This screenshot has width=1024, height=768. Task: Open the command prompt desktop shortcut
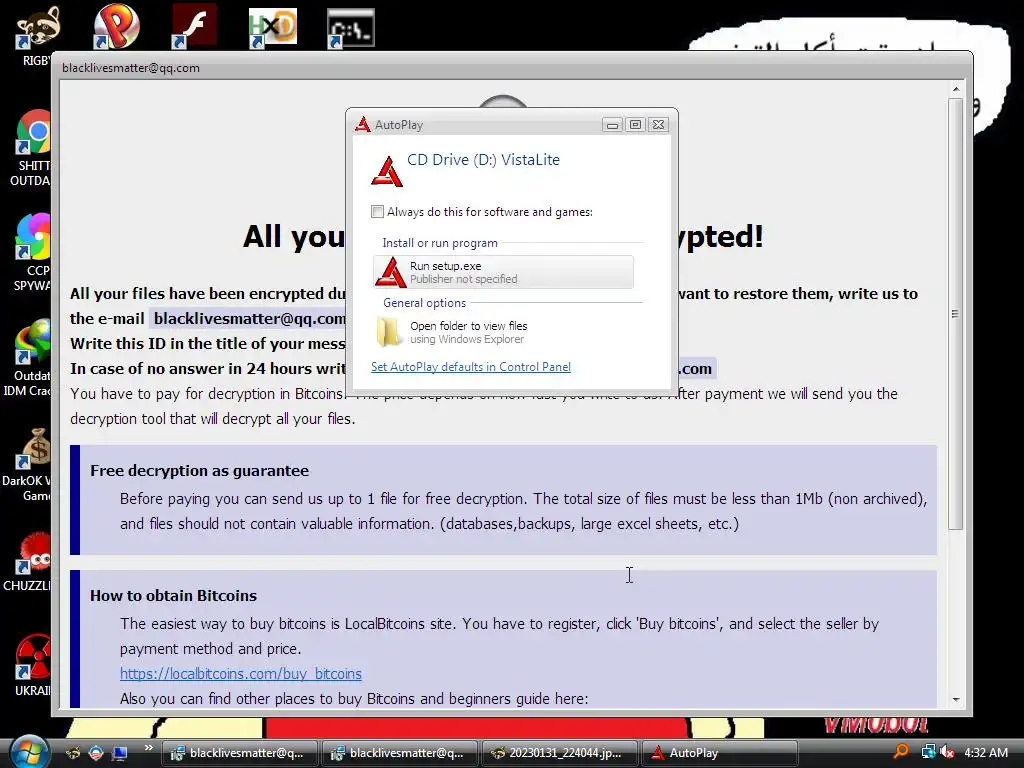pos(350,29)
